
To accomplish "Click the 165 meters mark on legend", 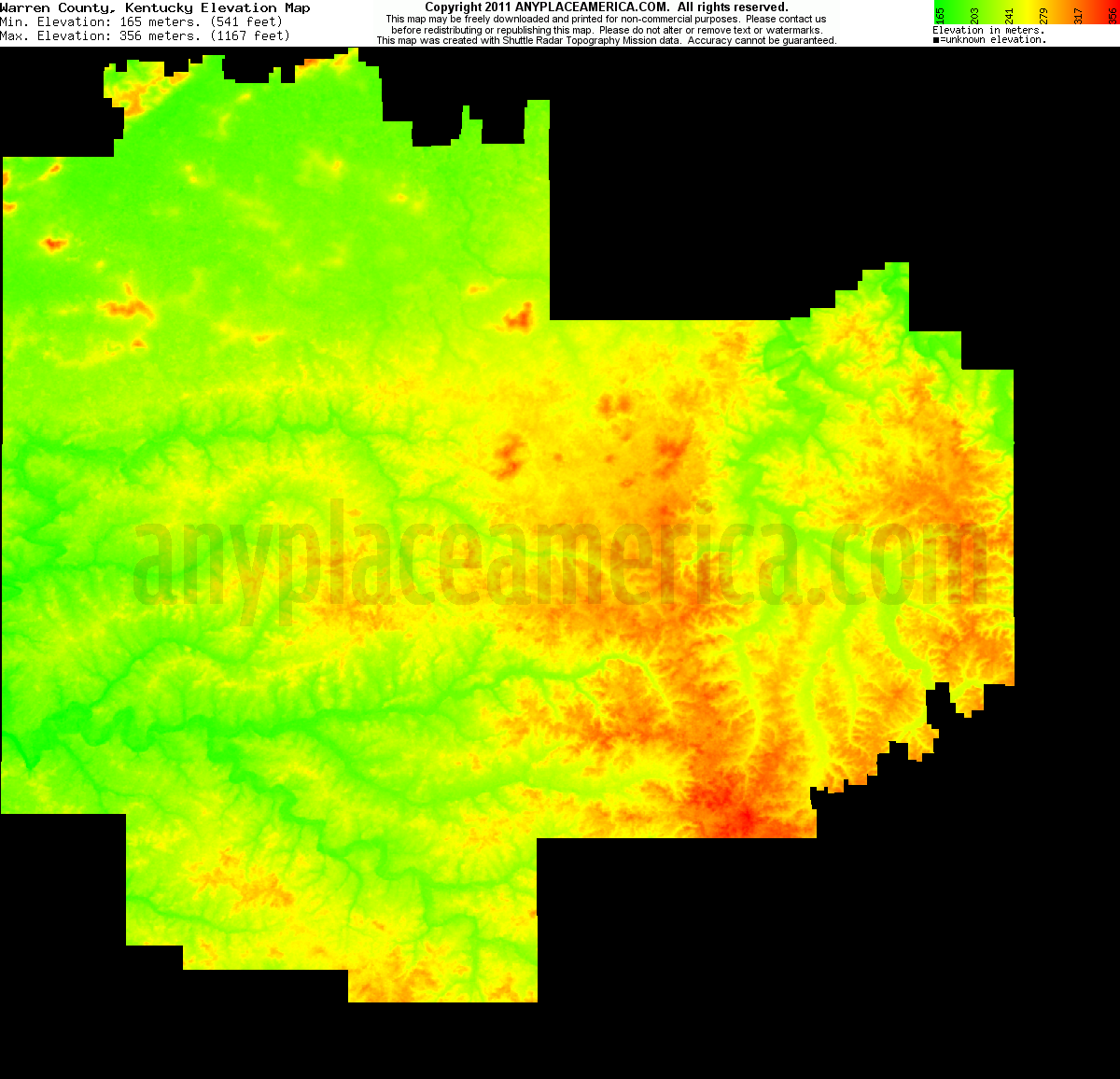I will [940, 14].
